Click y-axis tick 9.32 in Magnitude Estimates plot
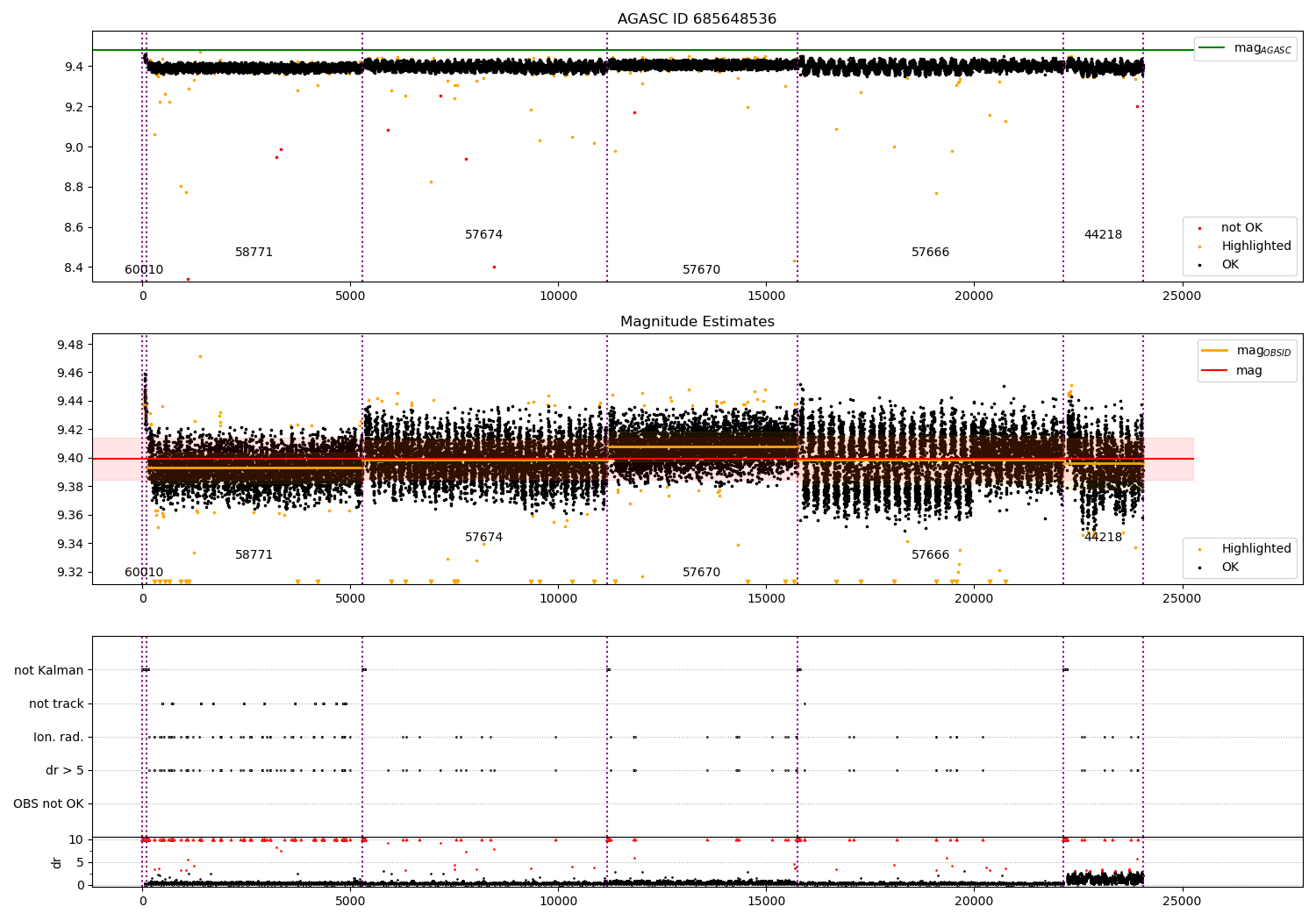1316x921 pixels. coord(70,572)
